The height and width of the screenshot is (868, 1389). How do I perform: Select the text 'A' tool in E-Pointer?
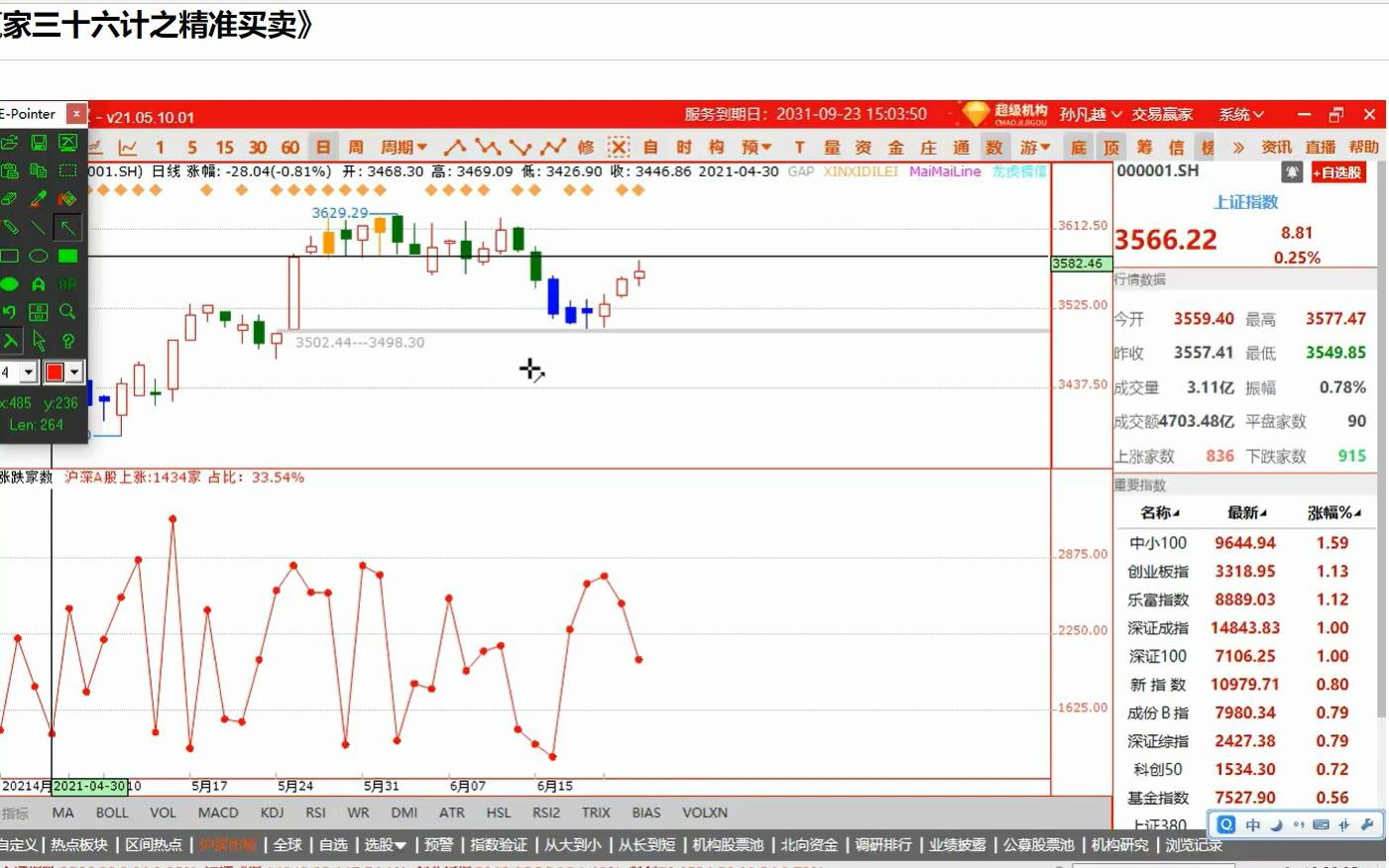(x=39, y=283)
